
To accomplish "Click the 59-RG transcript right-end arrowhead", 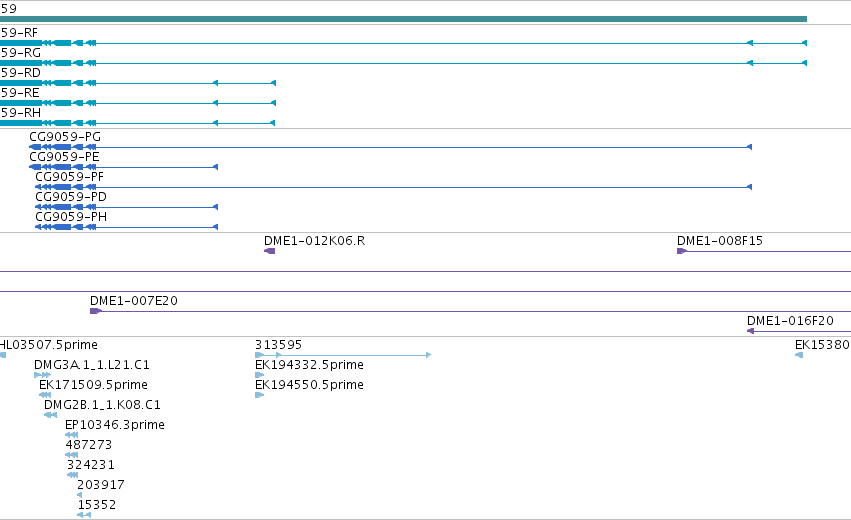I will coord(804,63).
